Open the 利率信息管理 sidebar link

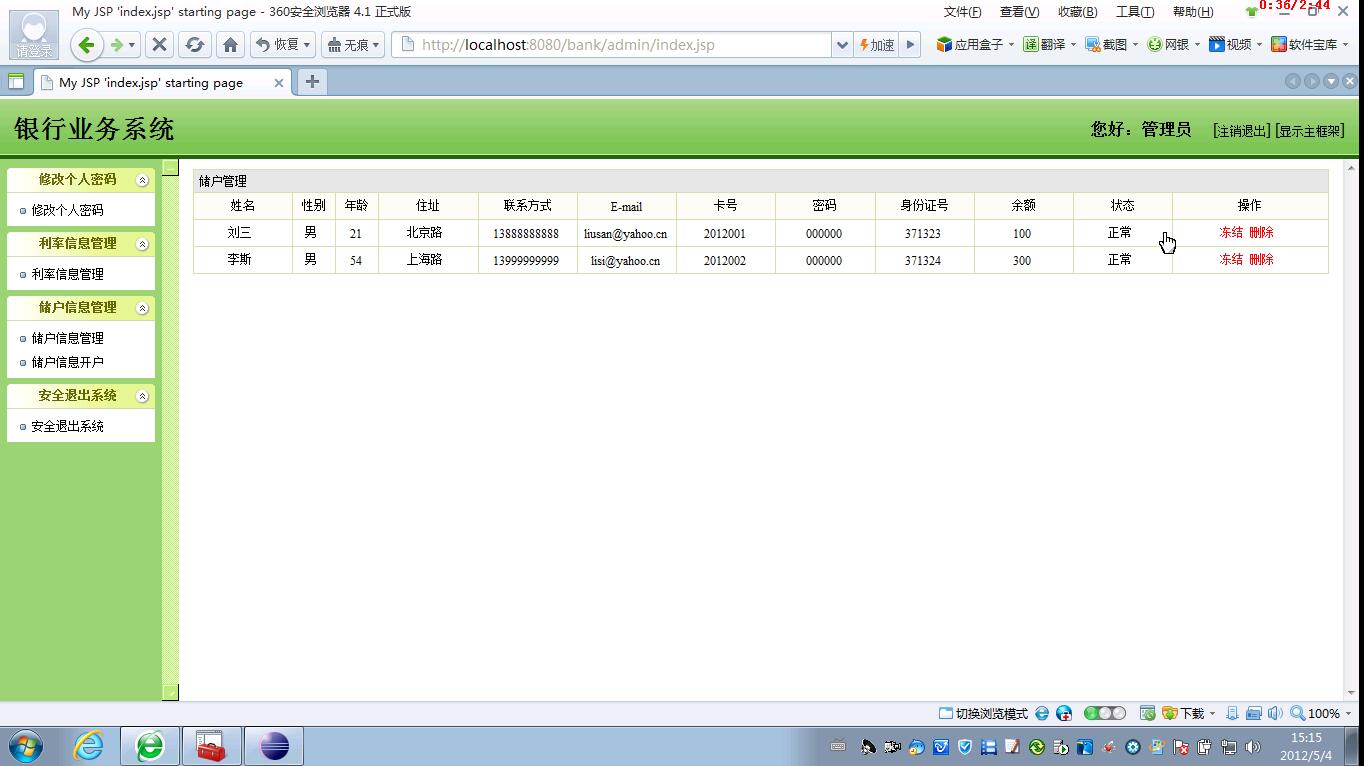[x=67, y=274]
